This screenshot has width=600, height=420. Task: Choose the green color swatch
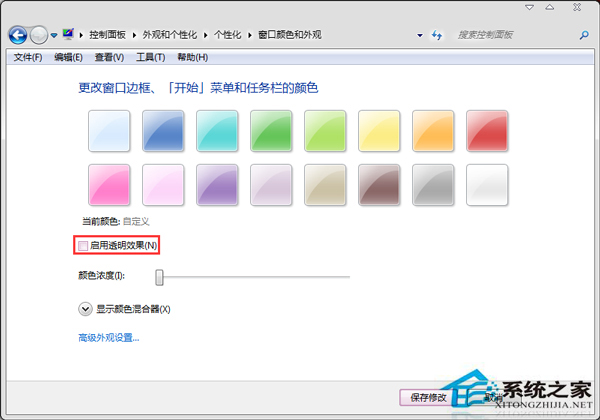[x=271, y=131]
